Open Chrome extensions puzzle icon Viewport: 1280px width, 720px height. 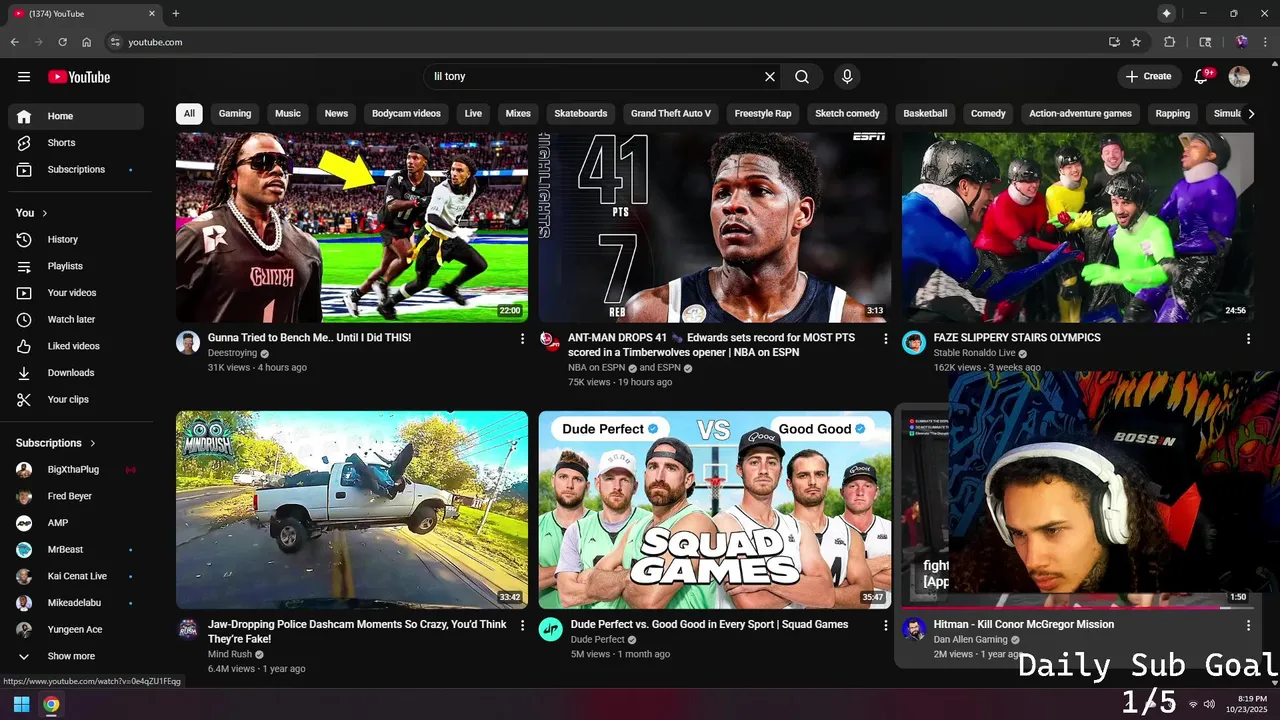[1170, 42]
